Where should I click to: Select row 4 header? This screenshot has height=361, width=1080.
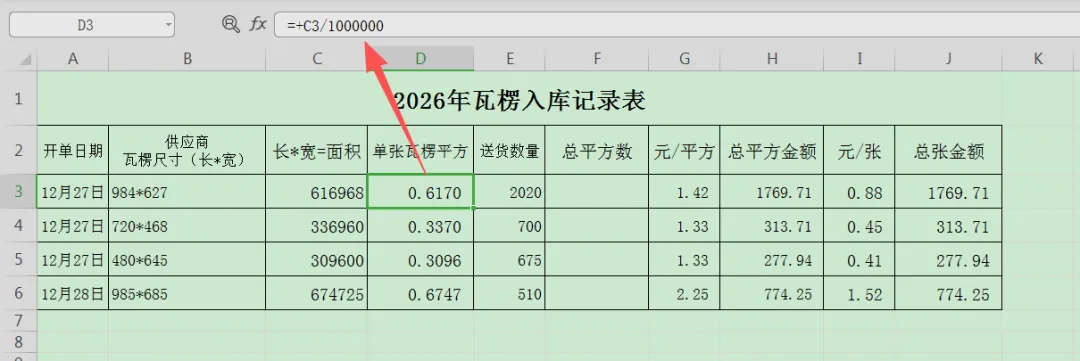pos(19,225)
